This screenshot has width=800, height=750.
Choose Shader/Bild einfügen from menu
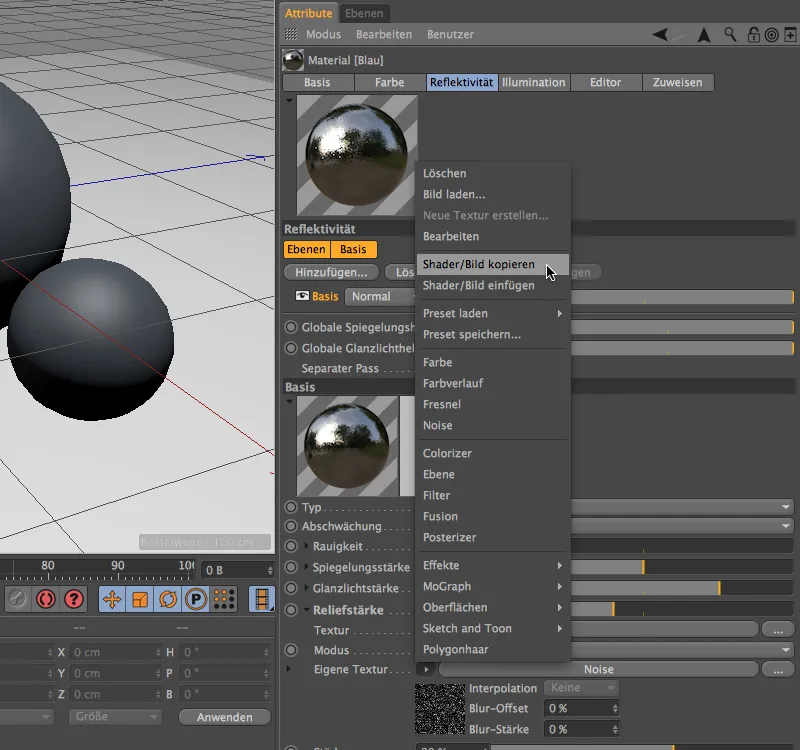492,285
